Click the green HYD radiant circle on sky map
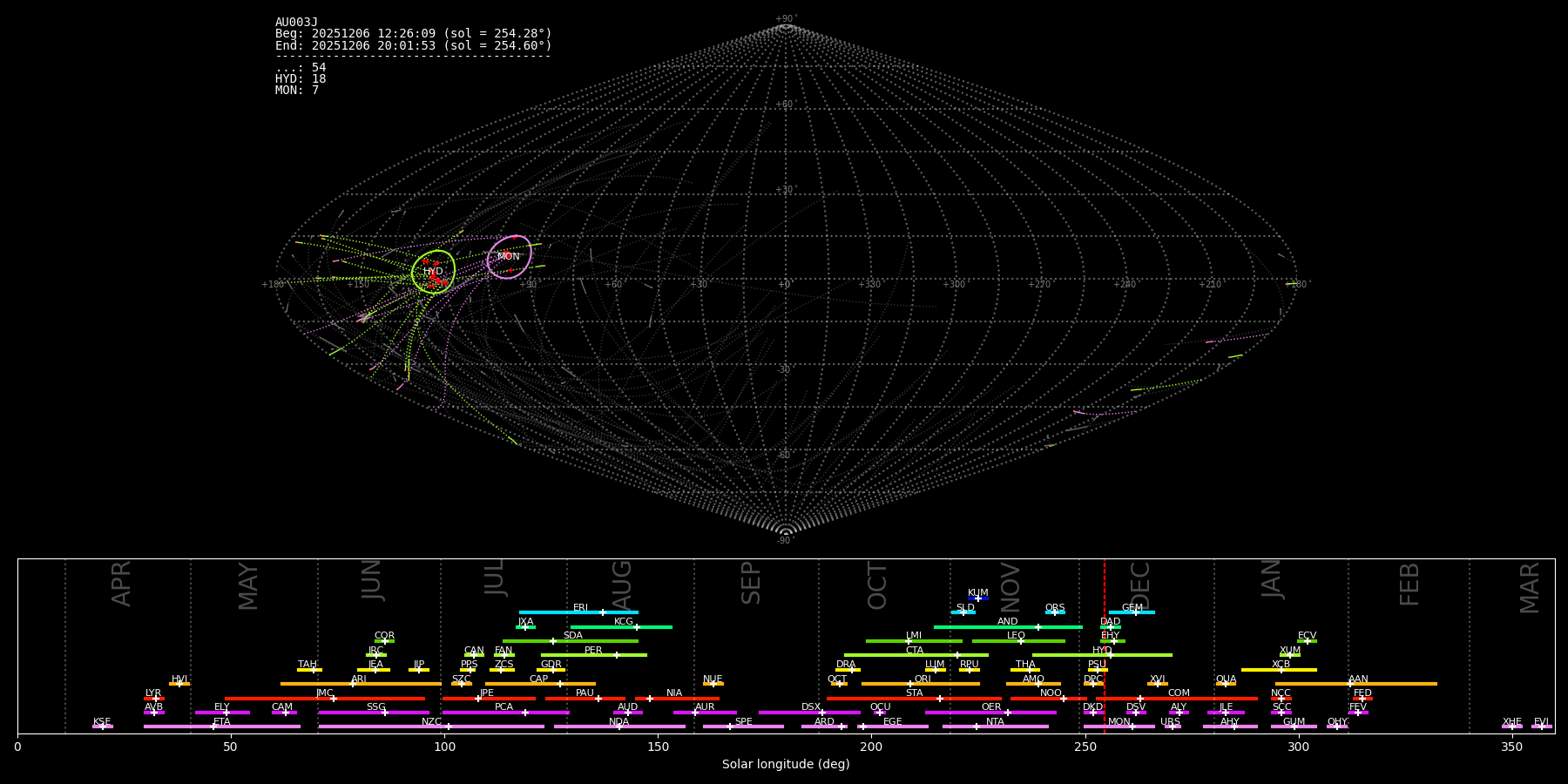 (x=433, y=271)
